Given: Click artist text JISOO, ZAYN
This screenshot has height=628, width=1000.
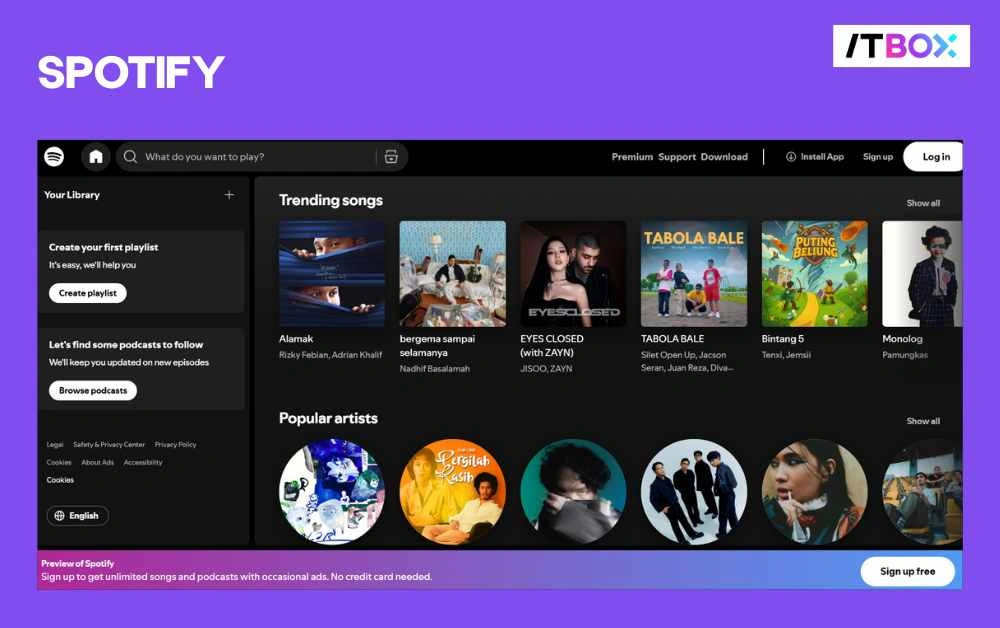Looking at the screenshot, I should click(546, 369).
